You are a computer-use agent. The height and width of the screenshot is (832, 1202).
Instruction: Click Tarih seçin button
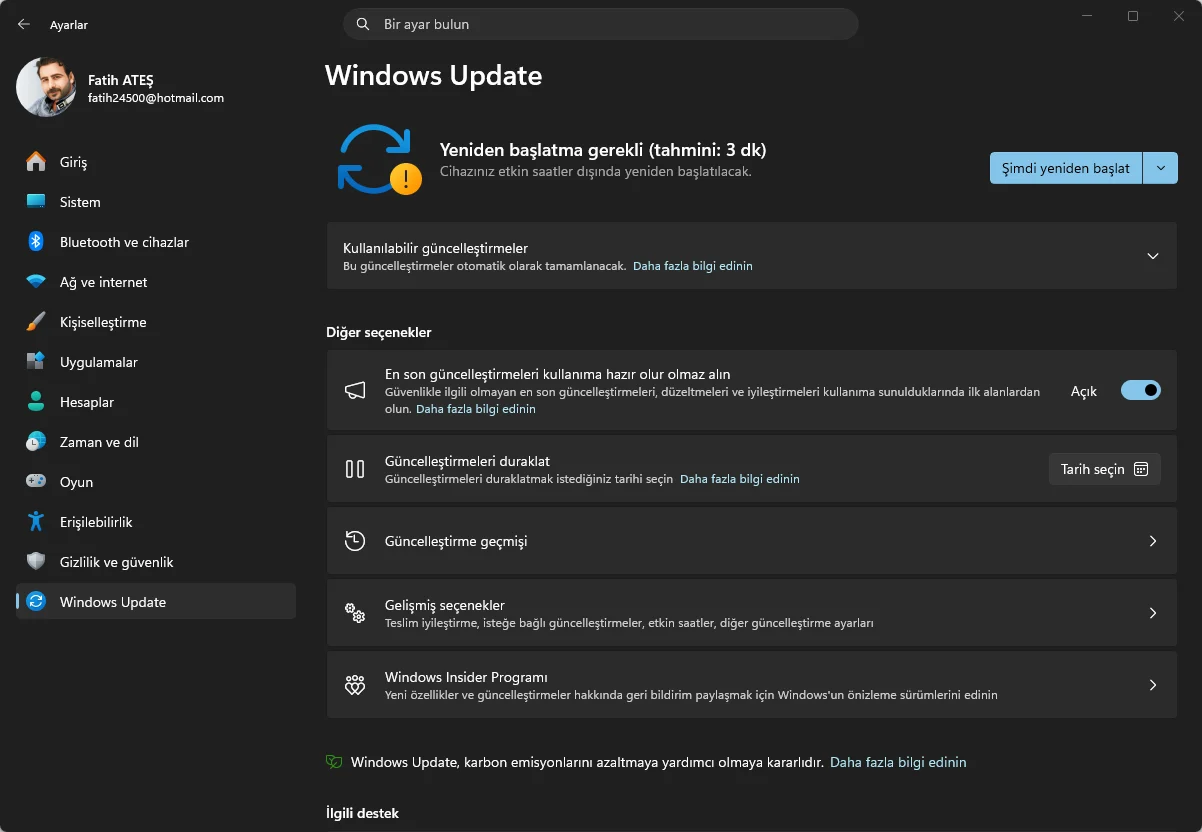tap(1105, 469)
